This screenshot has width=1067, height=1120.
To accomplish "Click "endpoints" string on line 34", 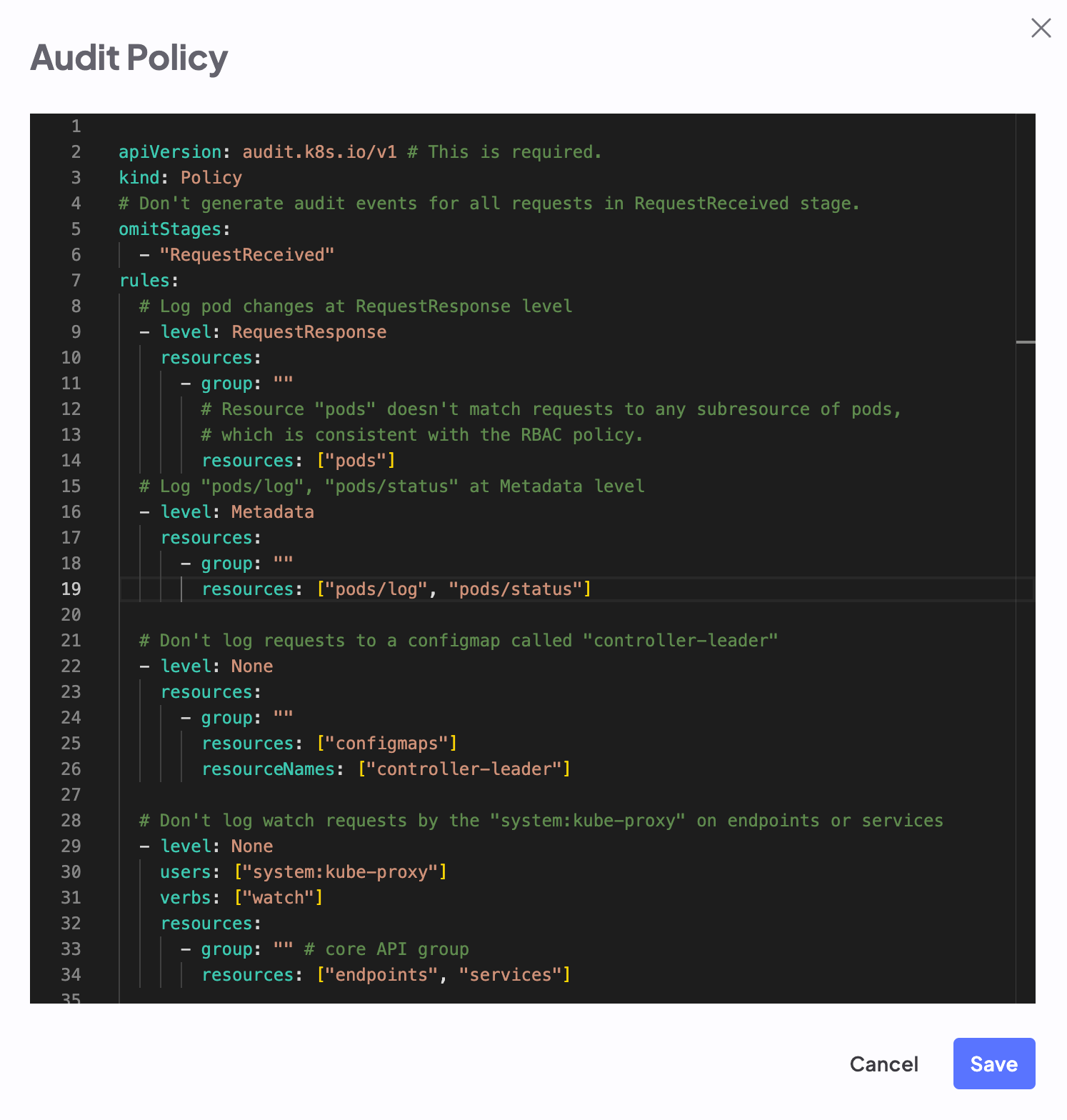I will 381,975.
